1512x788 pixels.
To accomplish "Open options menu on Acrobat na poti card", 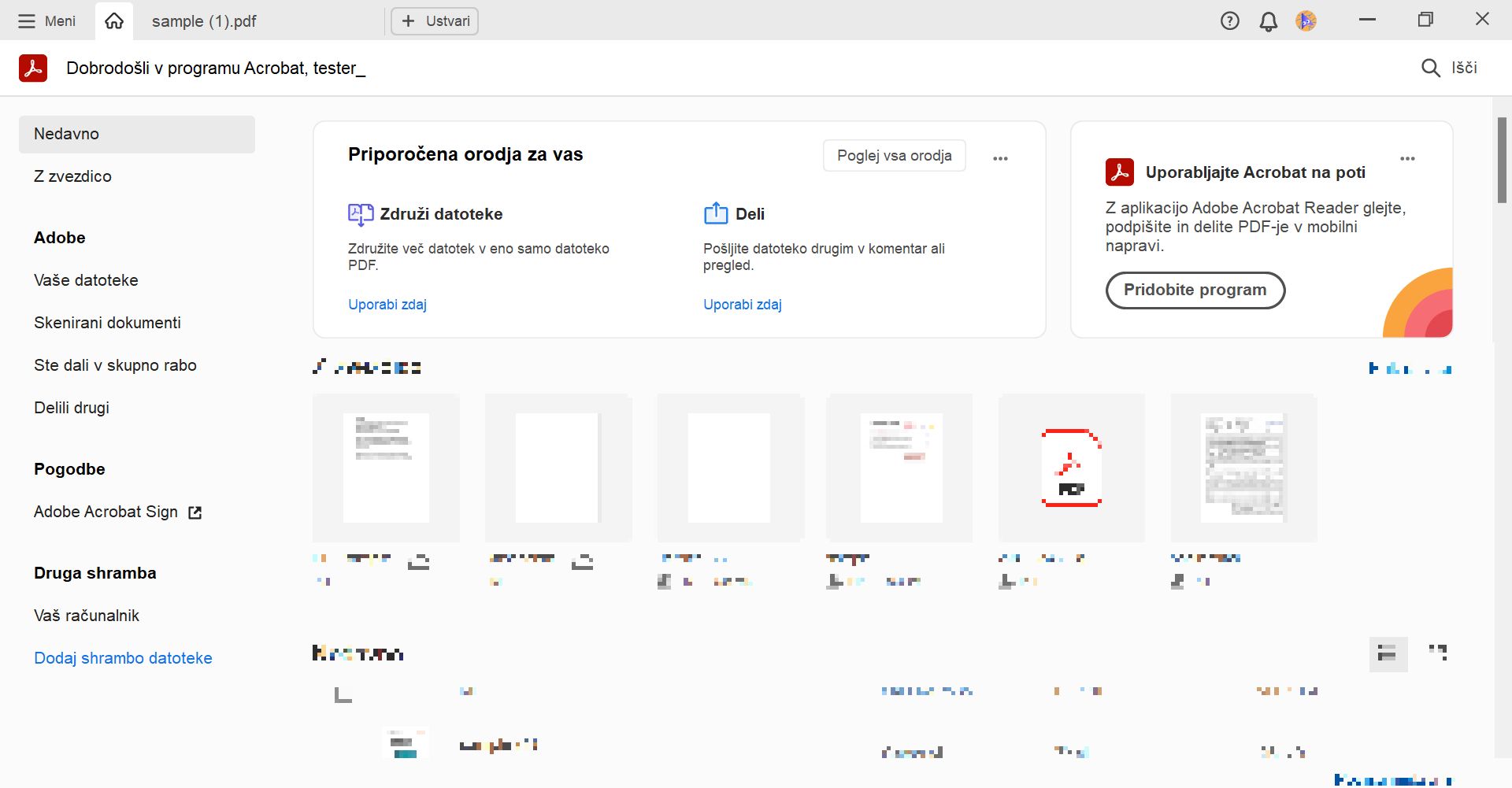I will [1409, 157].
